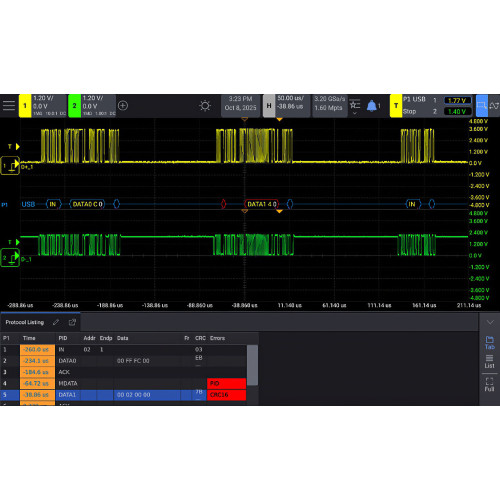Screen dimensions: 500x500
Task: Pop out the protocol listing window icon
Action: pos(72,322)
